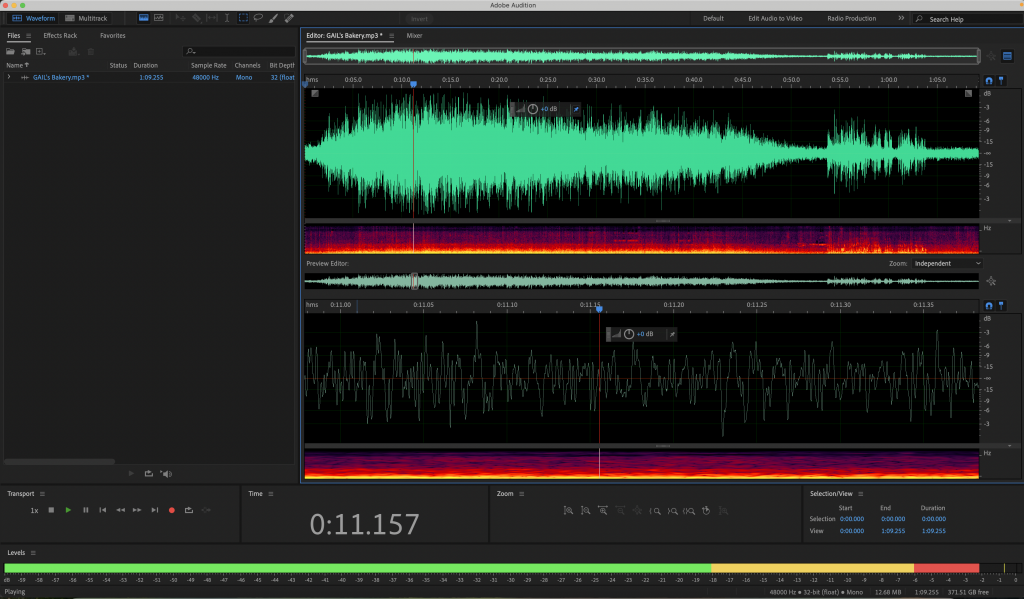Toggle the Spectral Pitch Display button
Screen dimensions: 1024x599
pyautogui.click(x=160, y=18)
